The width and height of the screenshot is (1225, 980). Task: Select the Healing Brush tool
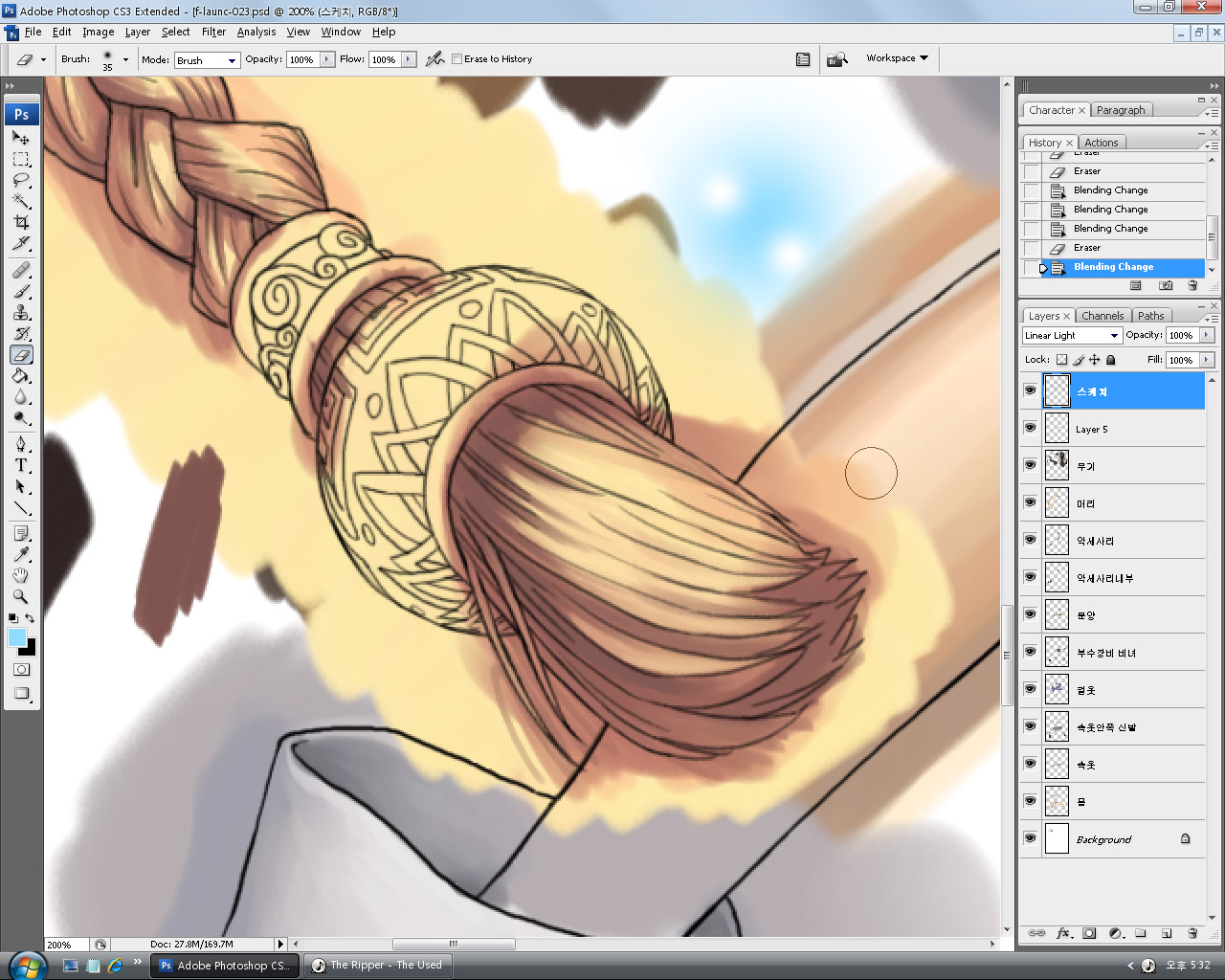(21, 270)
